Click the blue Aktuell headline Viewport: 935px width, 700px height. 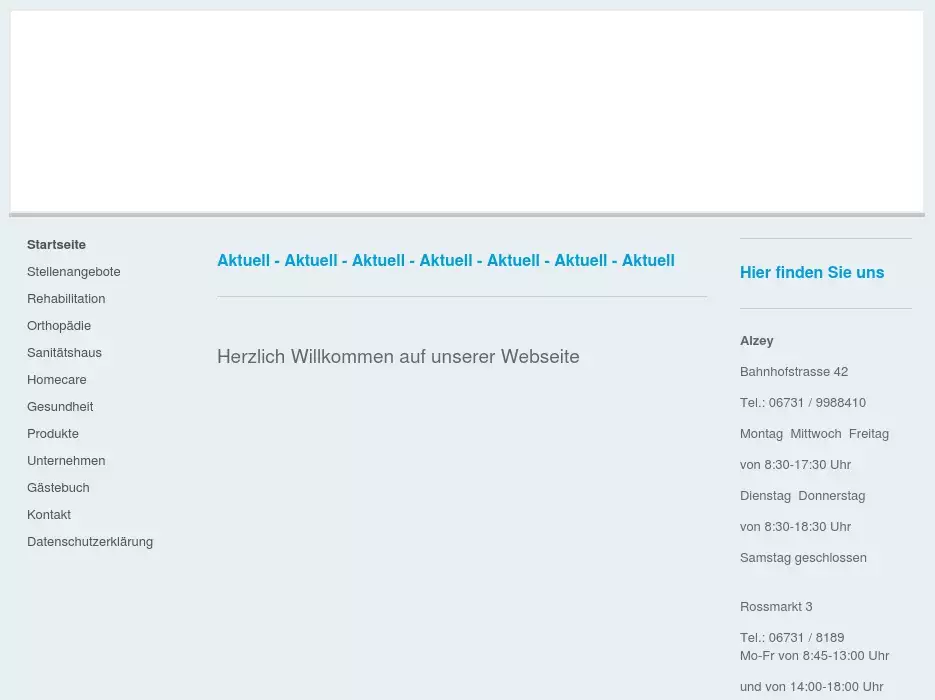[446, 261]
